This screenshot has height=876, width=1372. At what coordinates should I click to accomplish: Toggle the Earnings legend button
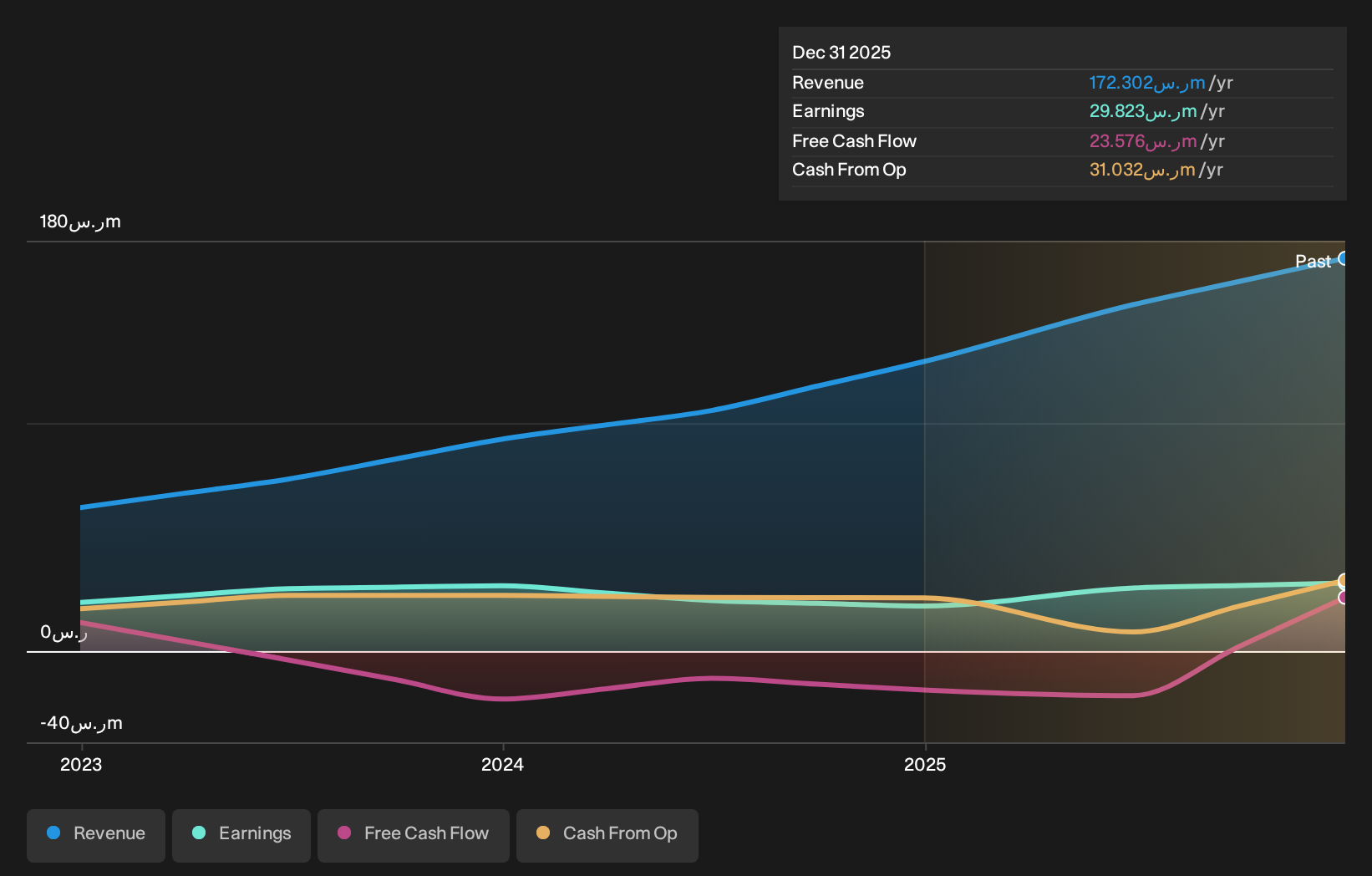tap(241, 835)
